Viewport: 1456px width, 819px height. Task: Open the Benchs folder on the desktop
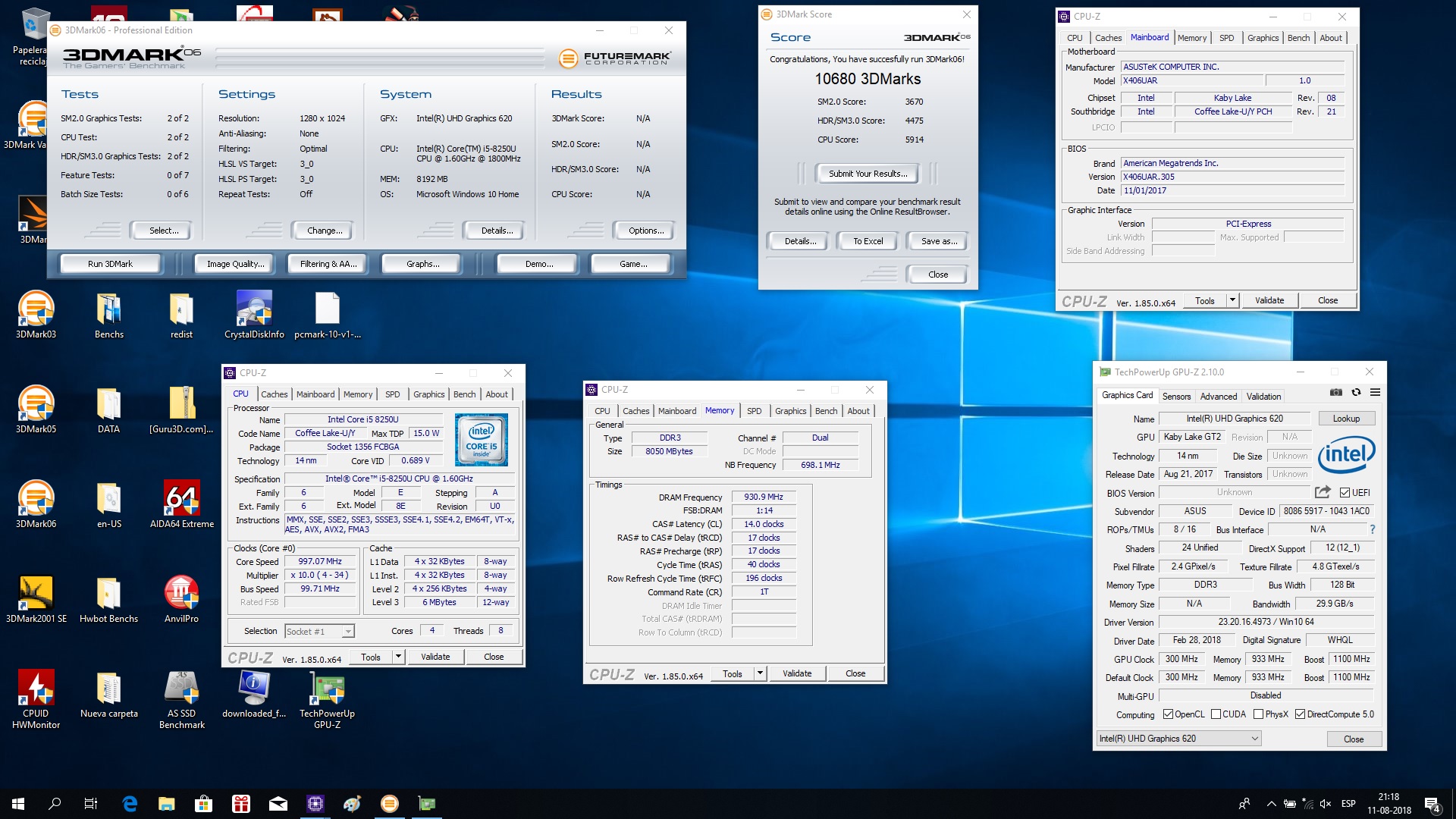click(108, 315)
